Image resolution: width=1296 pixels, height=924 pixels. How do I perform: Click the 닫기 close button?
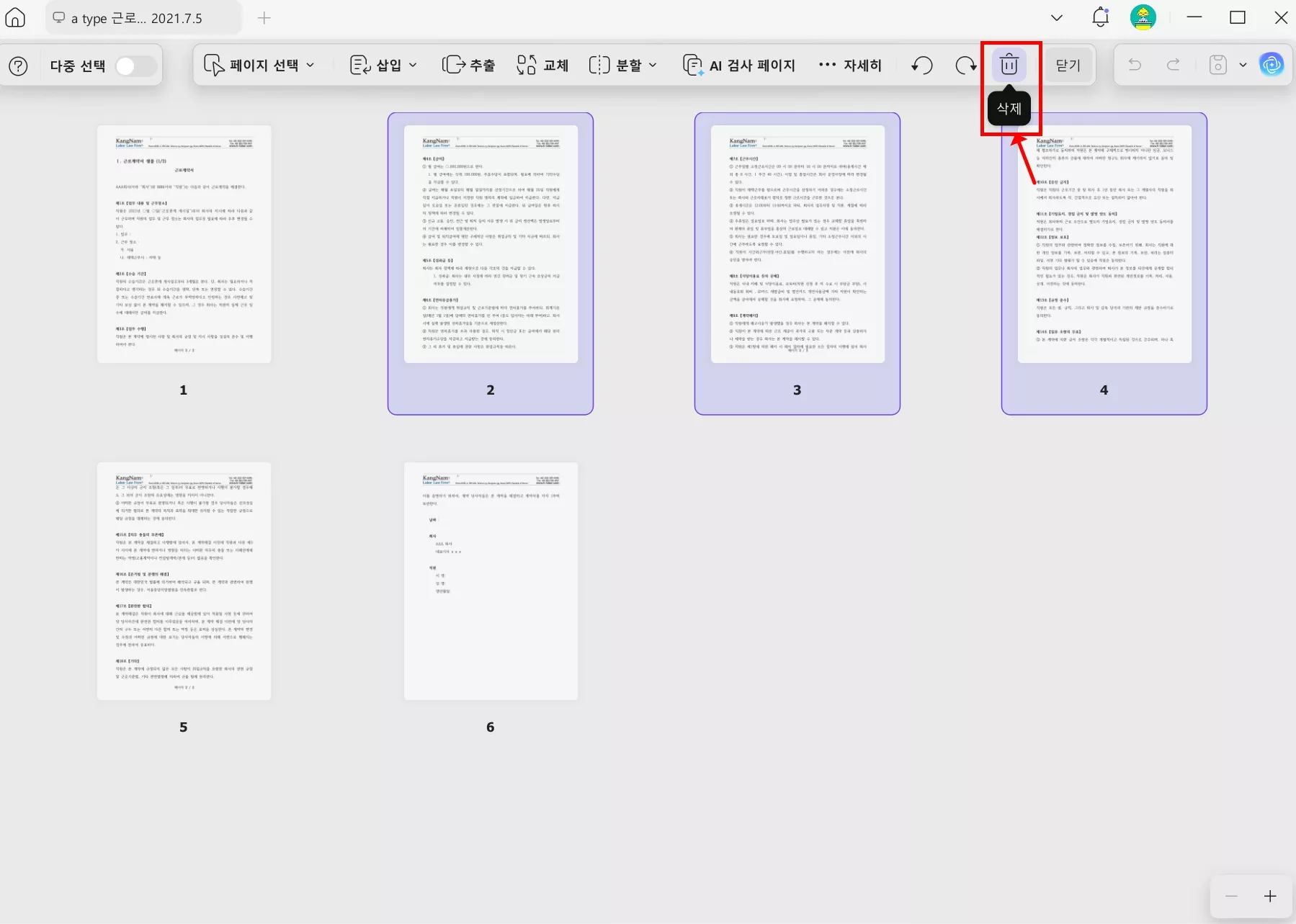[x=1068, y=65]
